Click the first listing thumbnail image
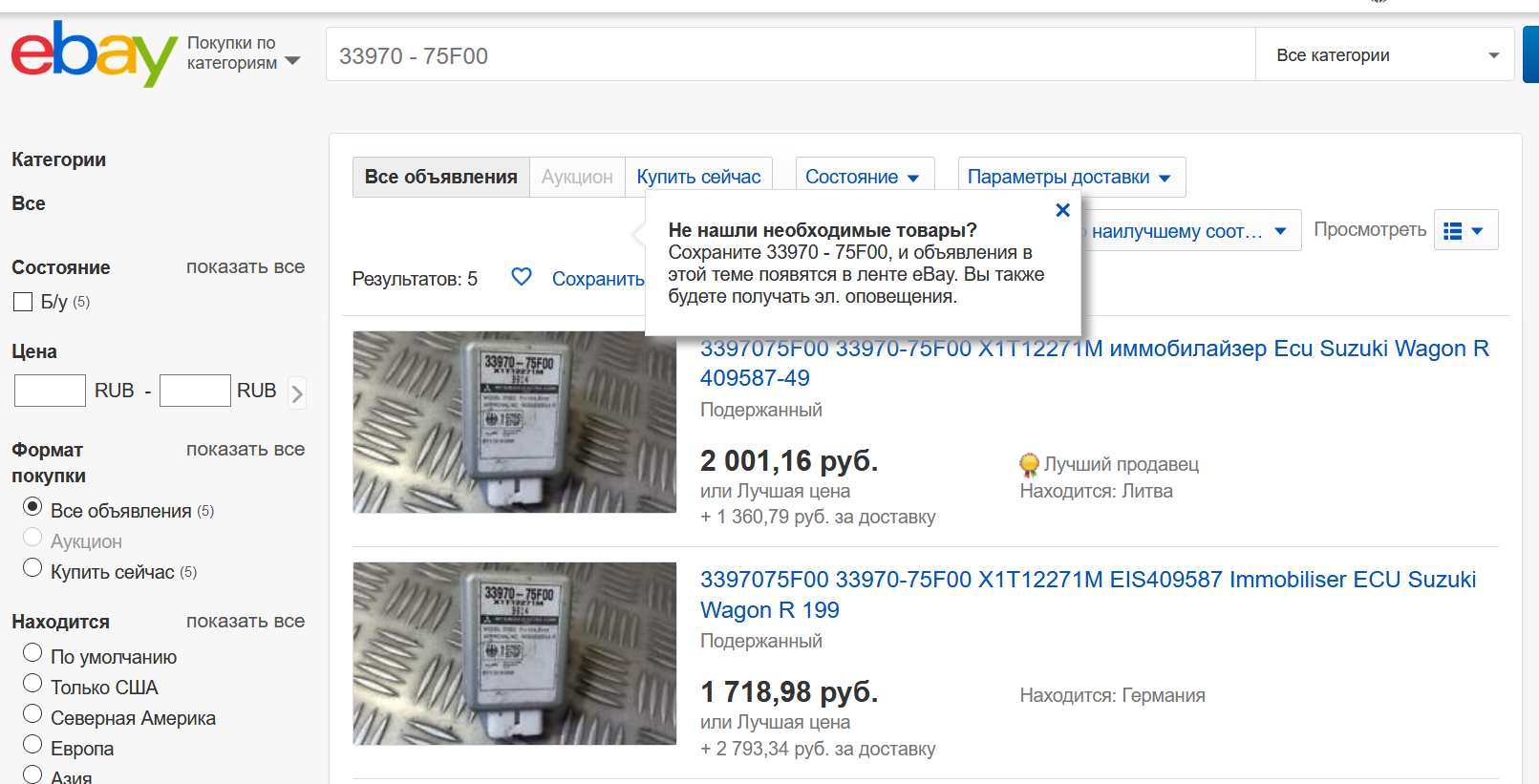Image resolution: width=1539 pixels, height=784 pixels. 515,422
